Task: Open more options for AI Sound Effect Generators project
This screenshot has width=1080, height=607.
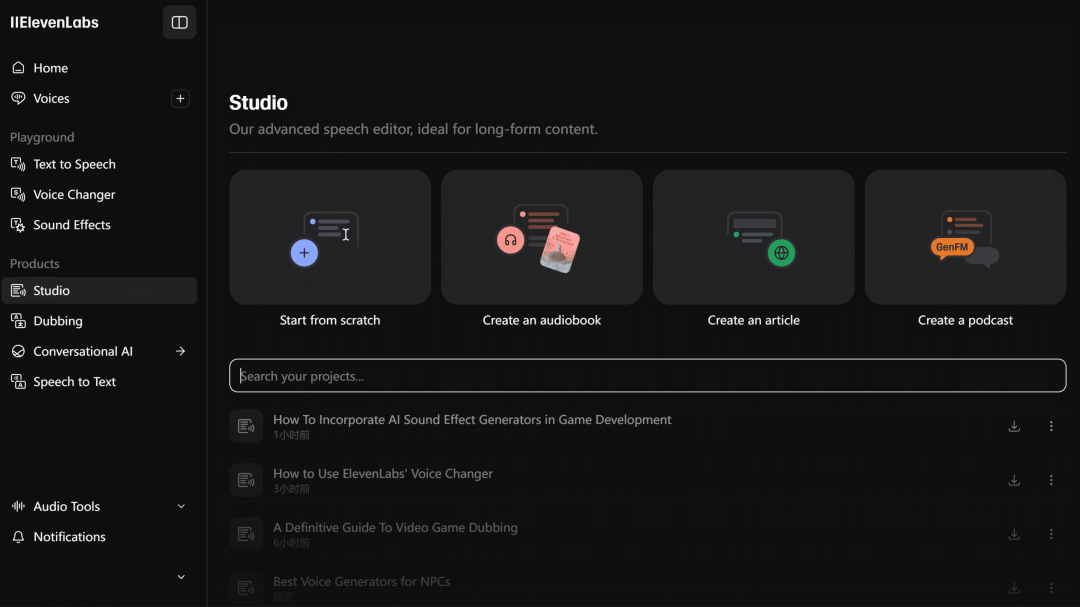Action: [x=1051, y=426]
